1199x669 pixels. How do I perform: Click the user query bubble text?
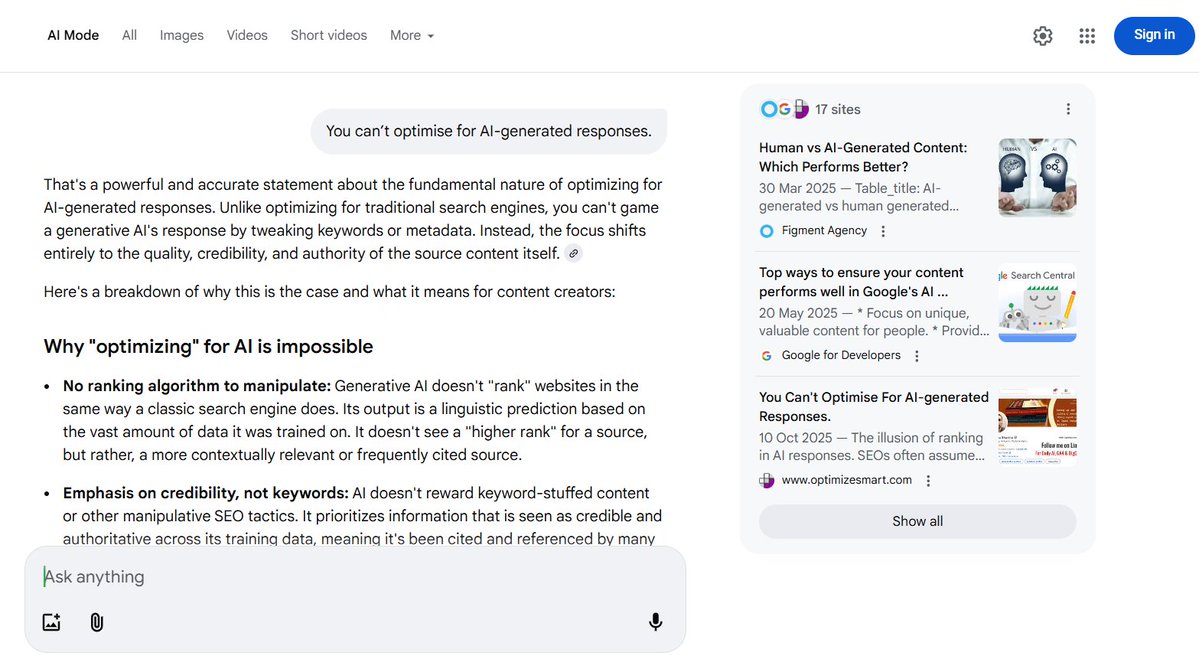[489, 132]
